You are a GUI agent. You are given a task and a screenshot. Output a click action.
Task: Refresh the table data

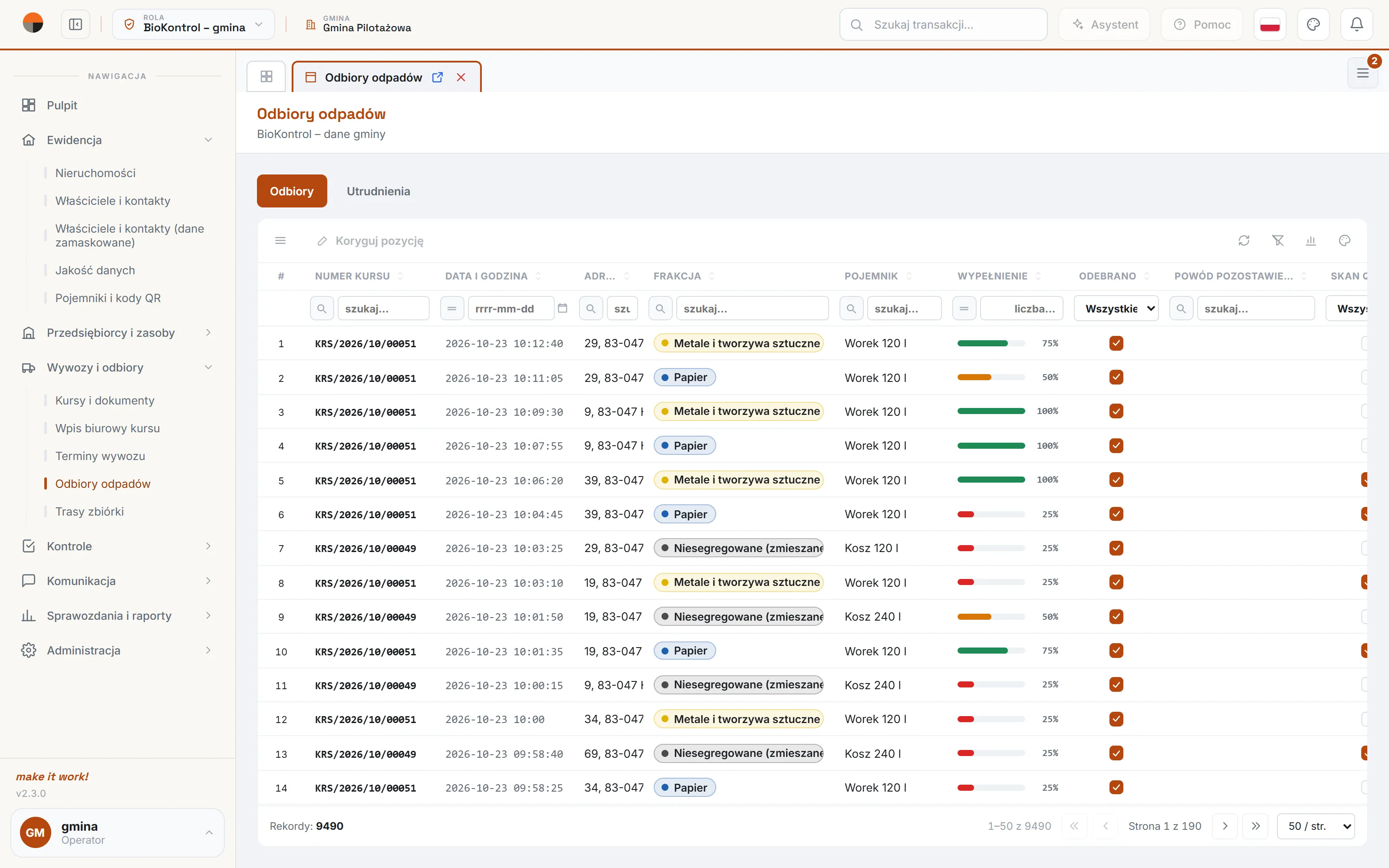tap(1244, 240)
